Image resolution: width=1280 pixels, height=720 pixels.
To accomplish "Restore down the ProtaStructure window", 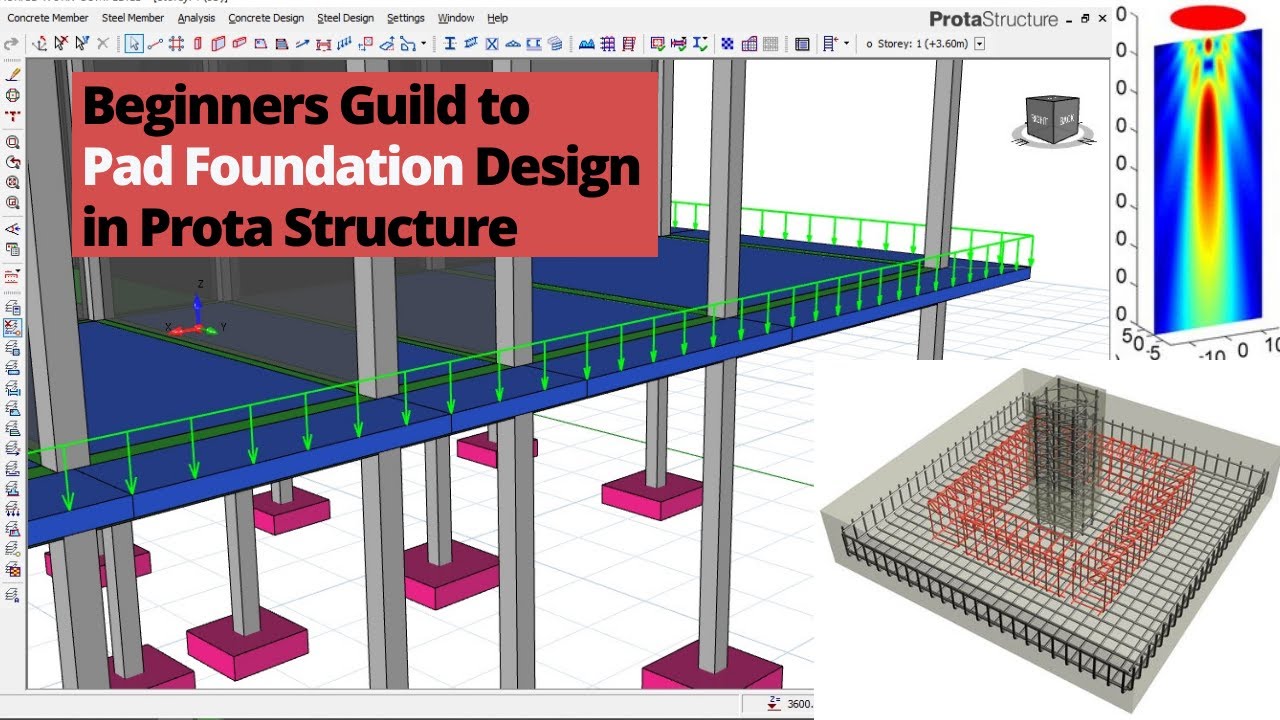I will coord(1085,18).
